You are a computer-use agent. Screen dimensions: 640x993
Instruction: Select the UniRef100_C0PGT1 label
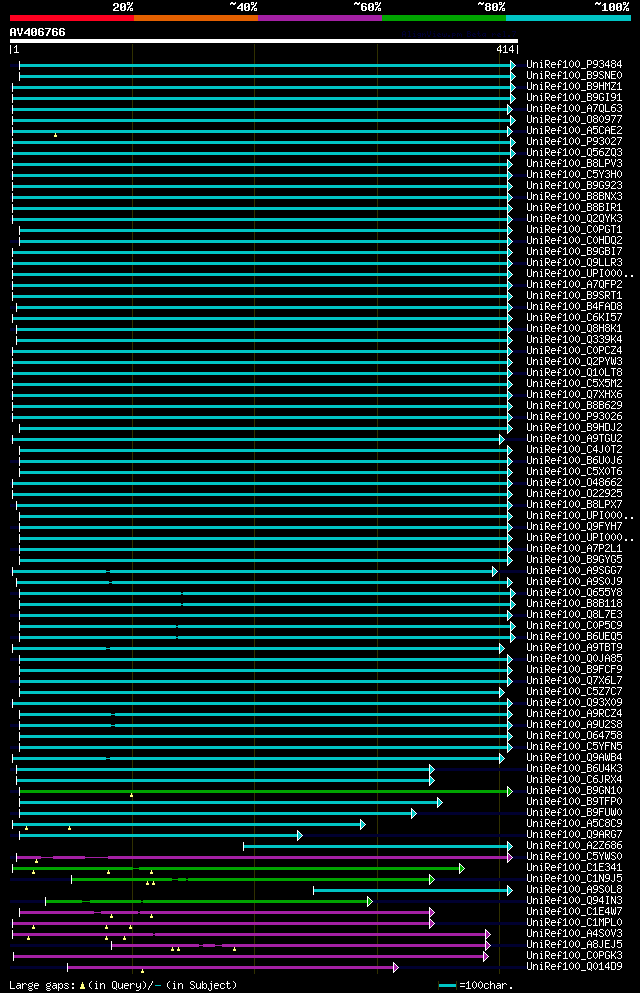[x=574, y=229]
